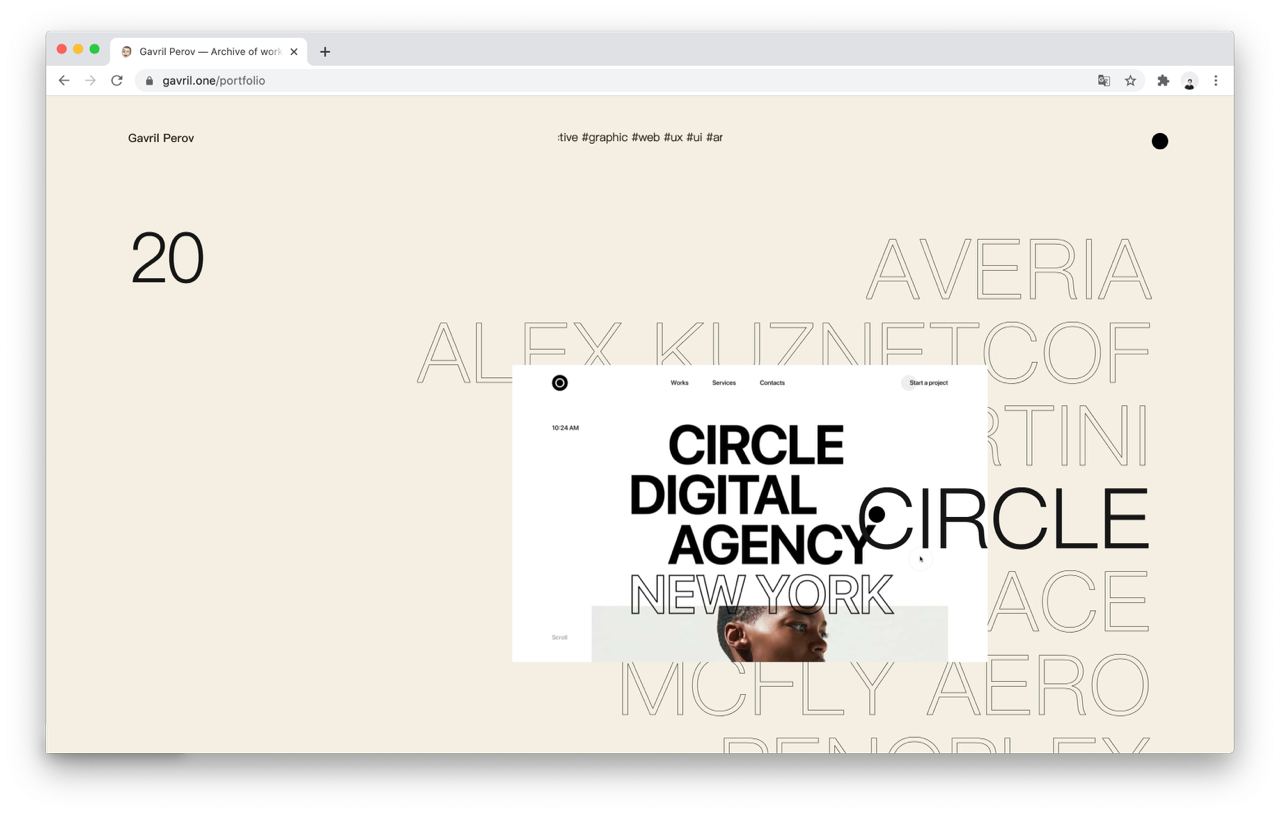Click the macOS green maximize button
Image resolution: width=1280 pixels, height=814 pixels.
tap(95, 49)
